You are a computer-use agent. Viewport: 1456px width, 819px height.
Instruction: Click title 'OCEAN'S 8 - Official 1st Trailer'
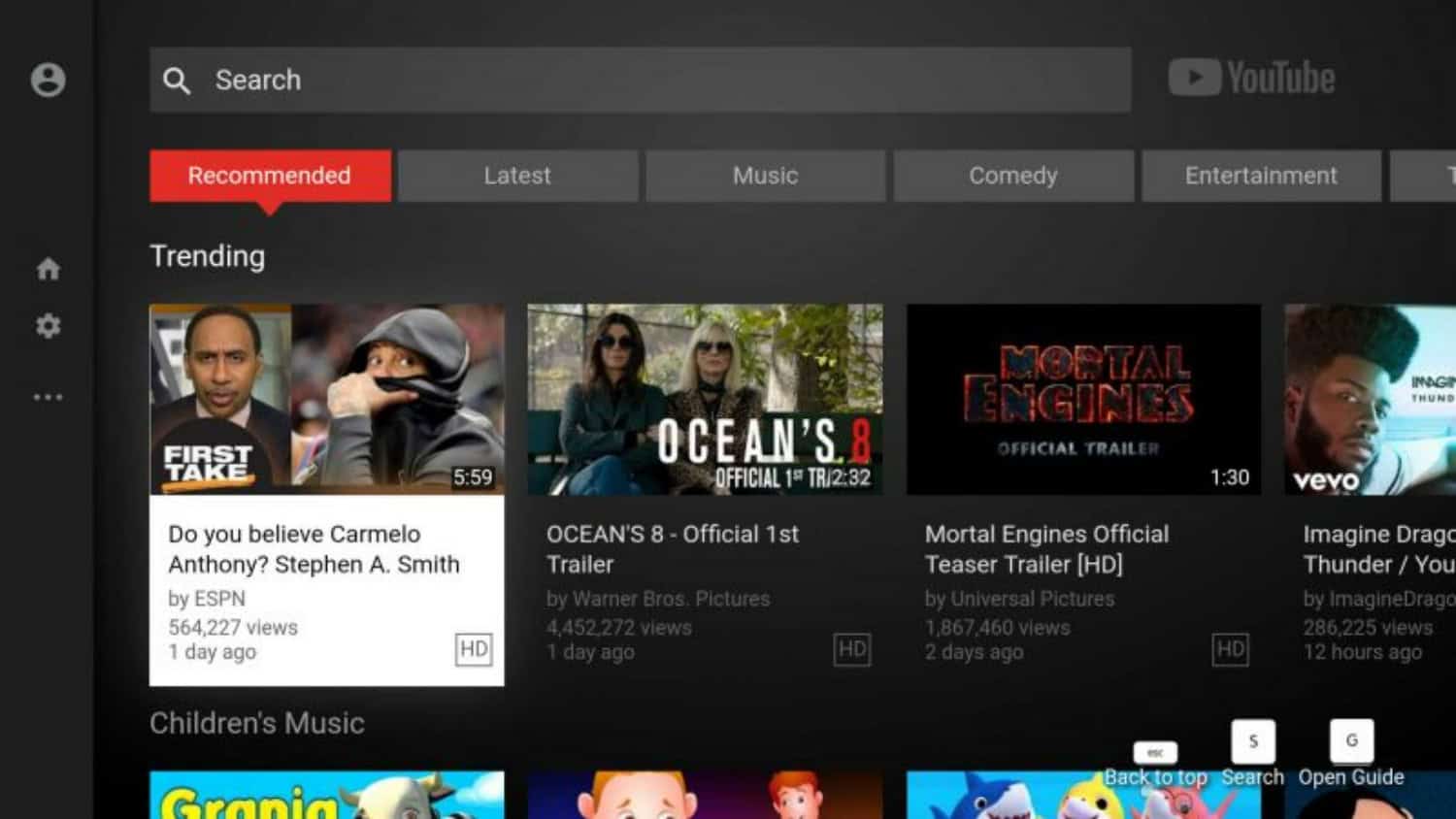point(673,549)
